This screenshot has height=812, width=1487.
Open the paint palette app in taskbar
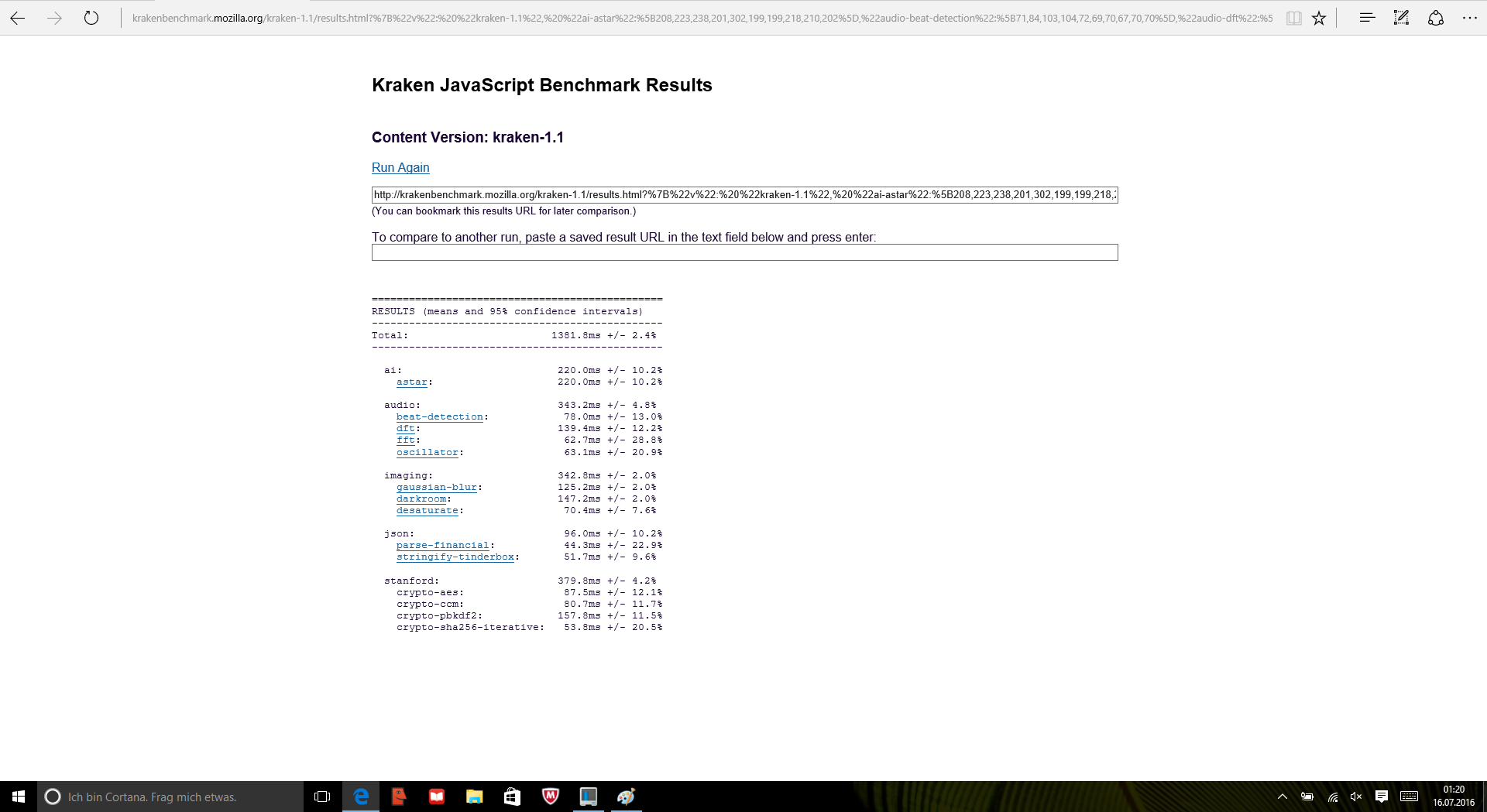(x=627, y=797)
